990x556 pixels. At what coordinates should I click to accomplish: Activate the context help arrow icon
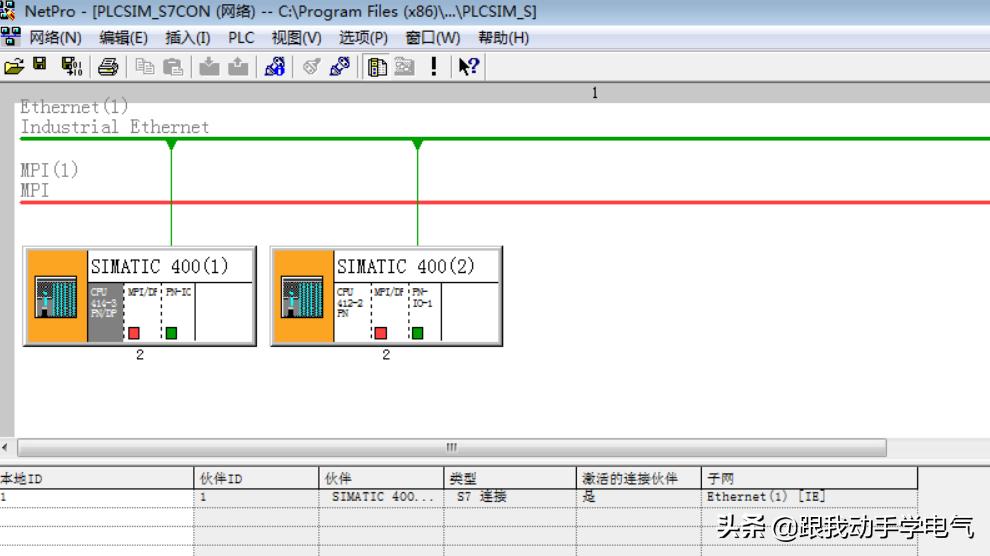click(x=468, y=66)
